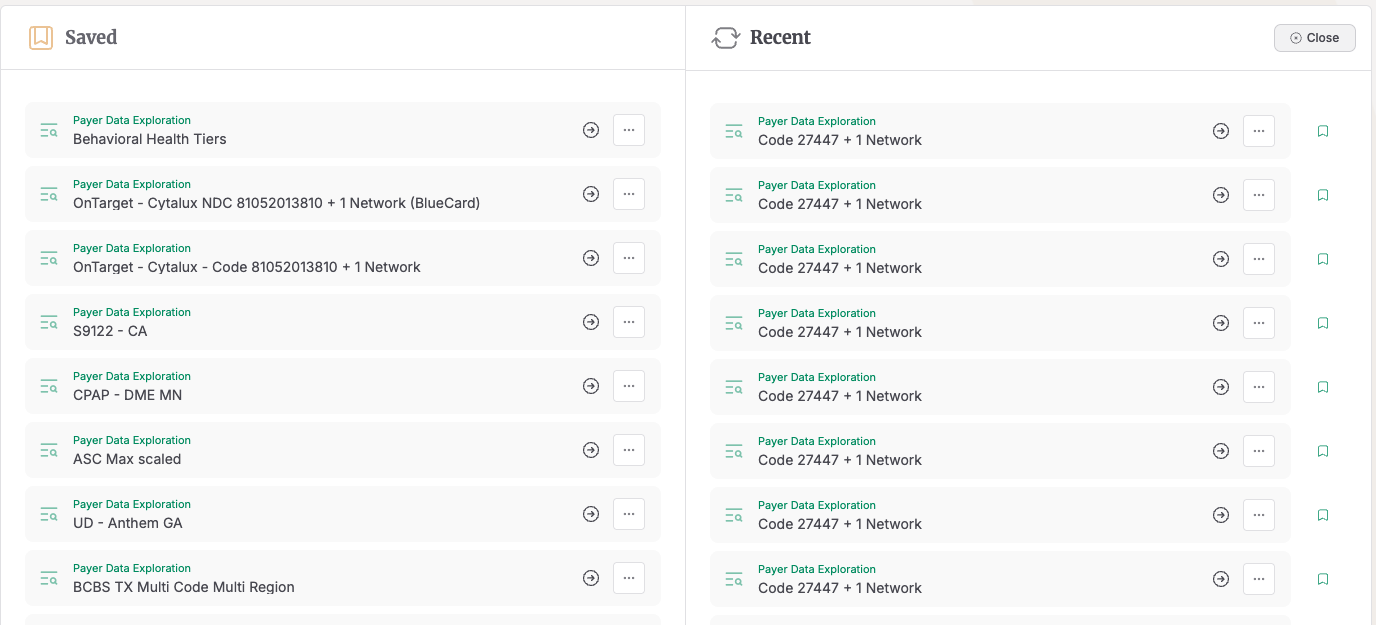Click Payer Data Exploration label above Behavioral Health Tiers

132,120
